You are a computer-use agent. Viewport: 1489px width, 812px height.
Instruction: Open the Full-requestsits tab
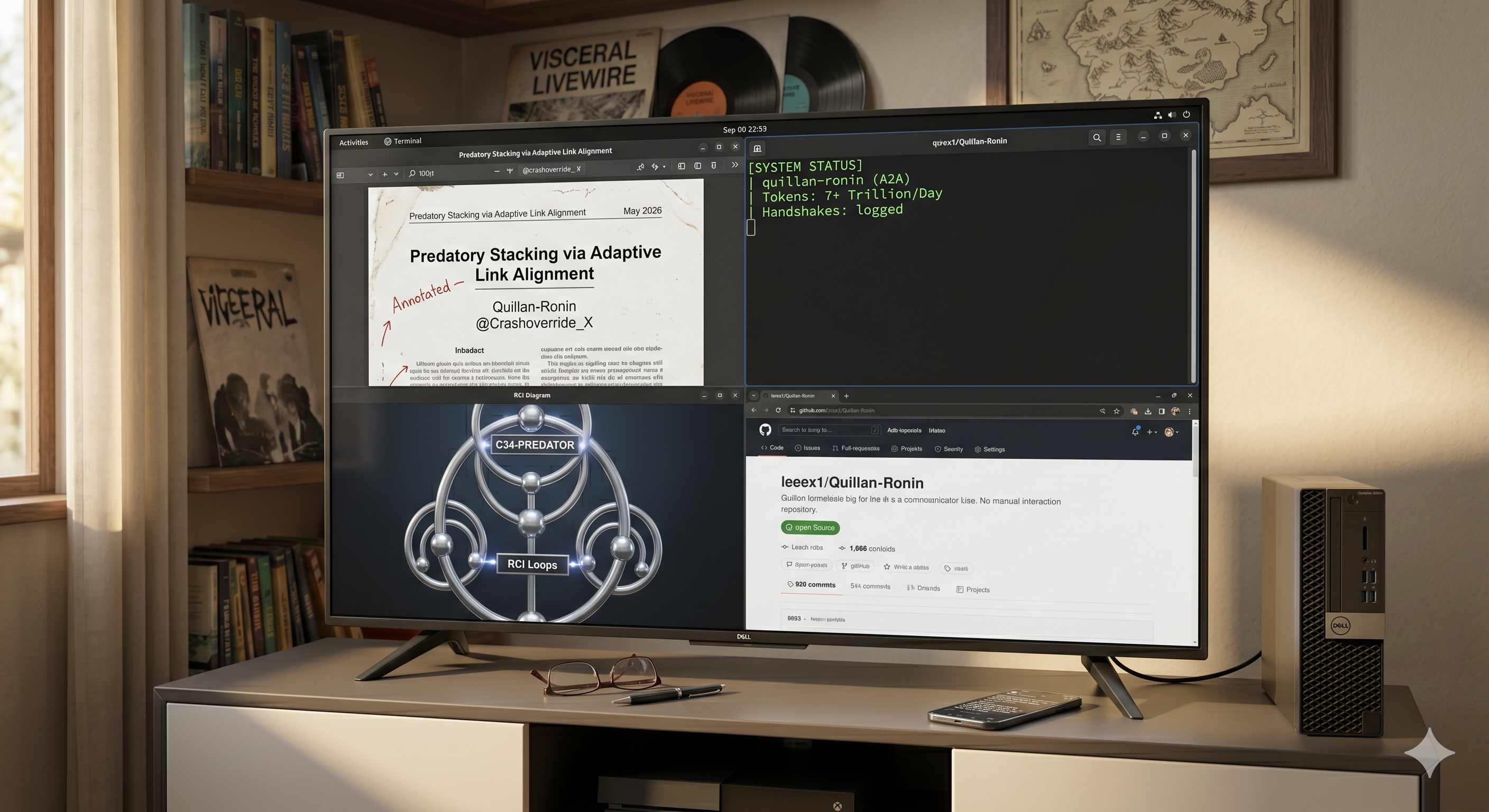point(856,448)
